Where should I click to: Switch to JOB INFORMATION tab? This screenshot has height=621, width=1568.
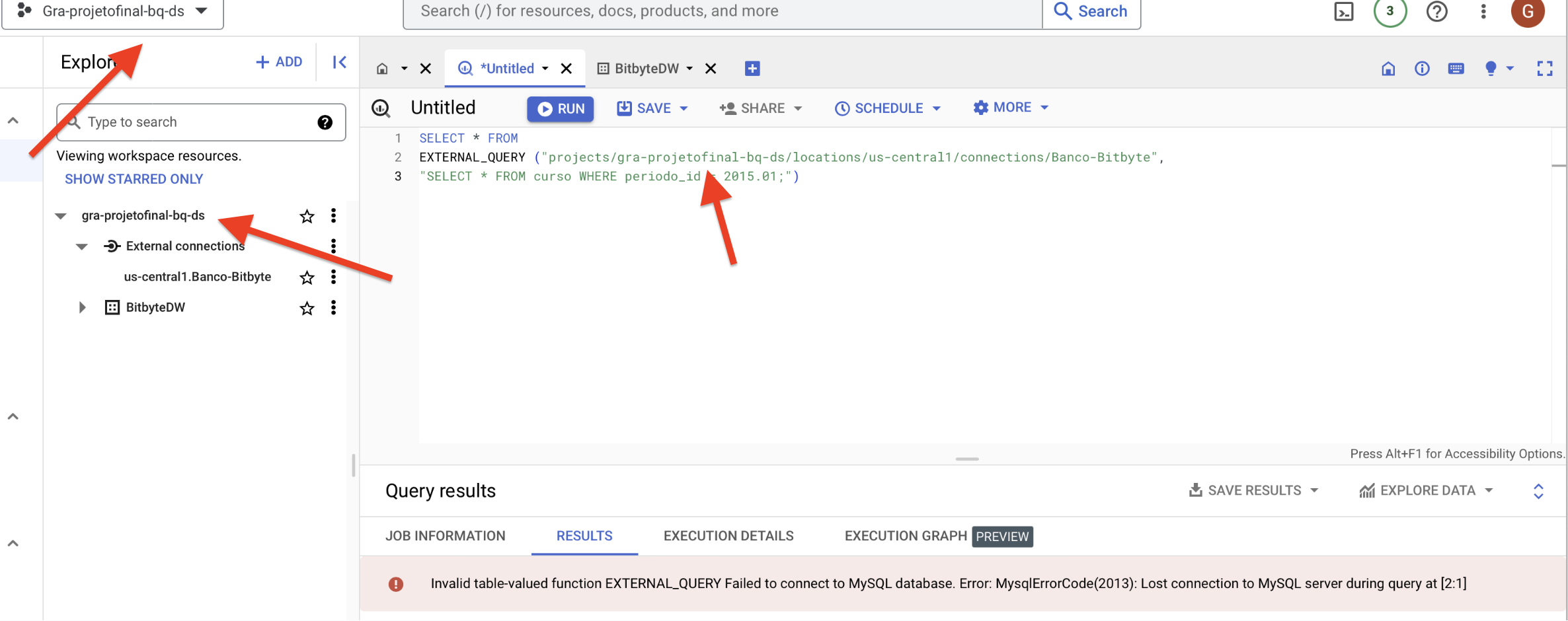(446, 536)
